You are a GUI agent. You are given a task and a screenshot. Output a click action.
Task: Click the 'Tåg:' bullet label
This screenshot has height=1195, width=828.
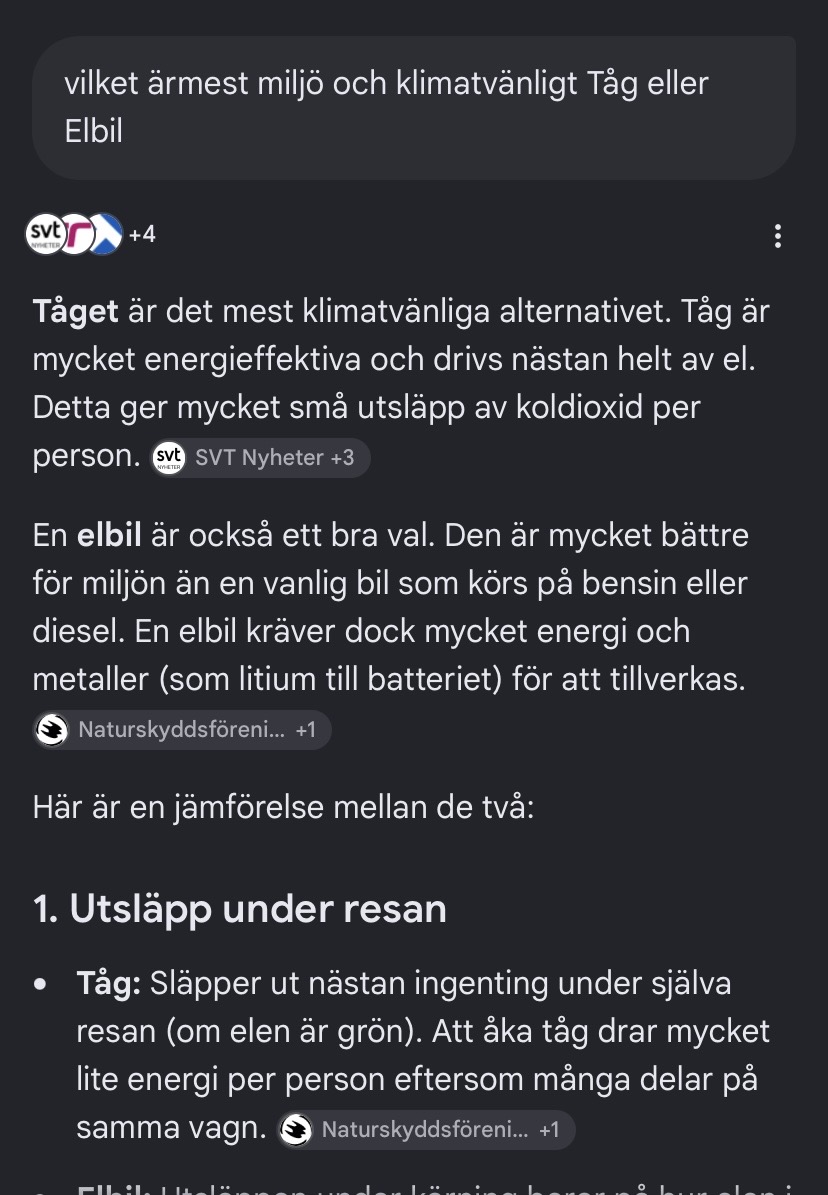click(108, 984)
